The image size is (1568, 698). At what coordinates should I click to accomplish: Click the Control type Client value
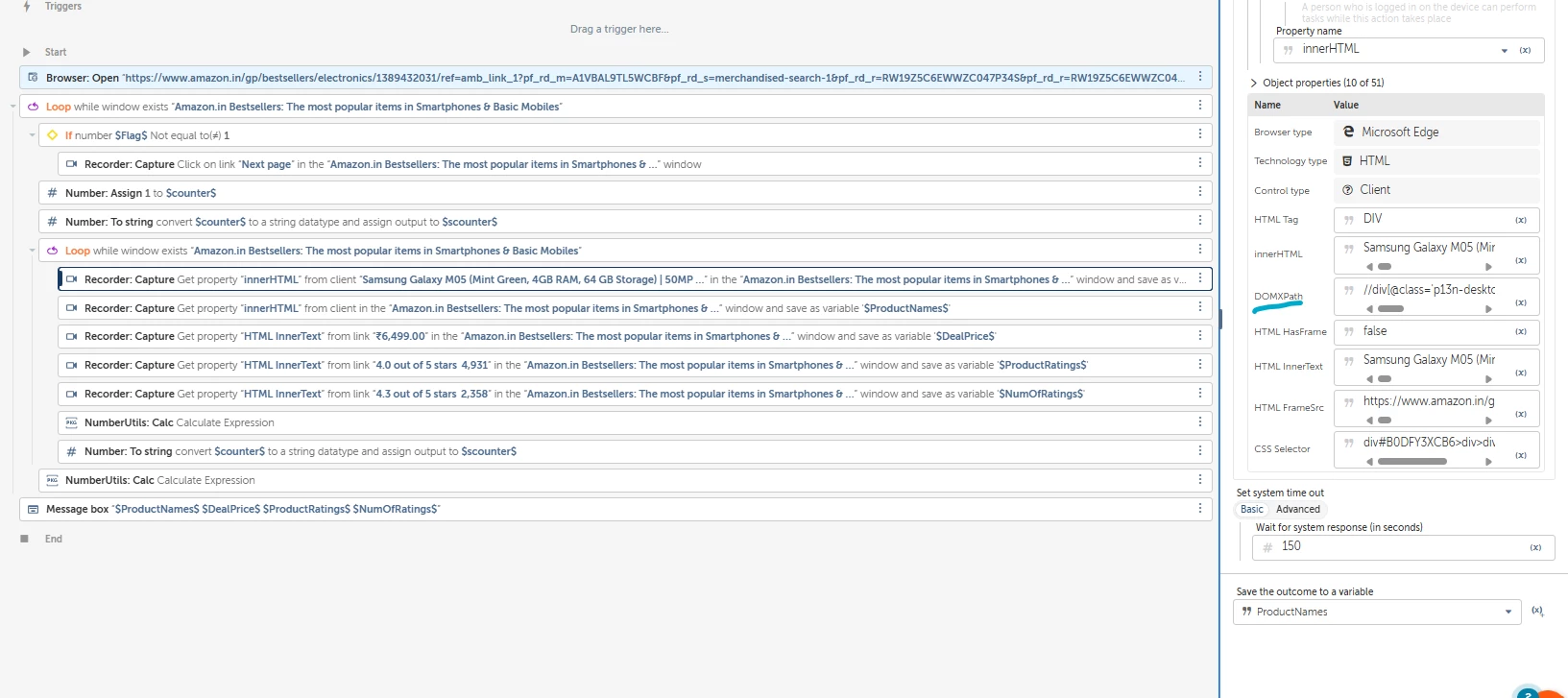(1436, 190)
